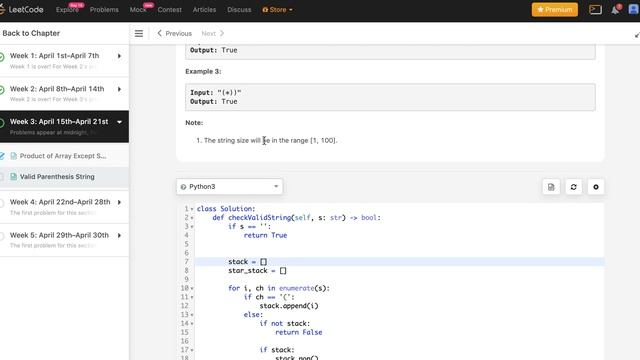Expand the Store dropdown
Screen dimensions: 640x360
[x=278, y=9]
